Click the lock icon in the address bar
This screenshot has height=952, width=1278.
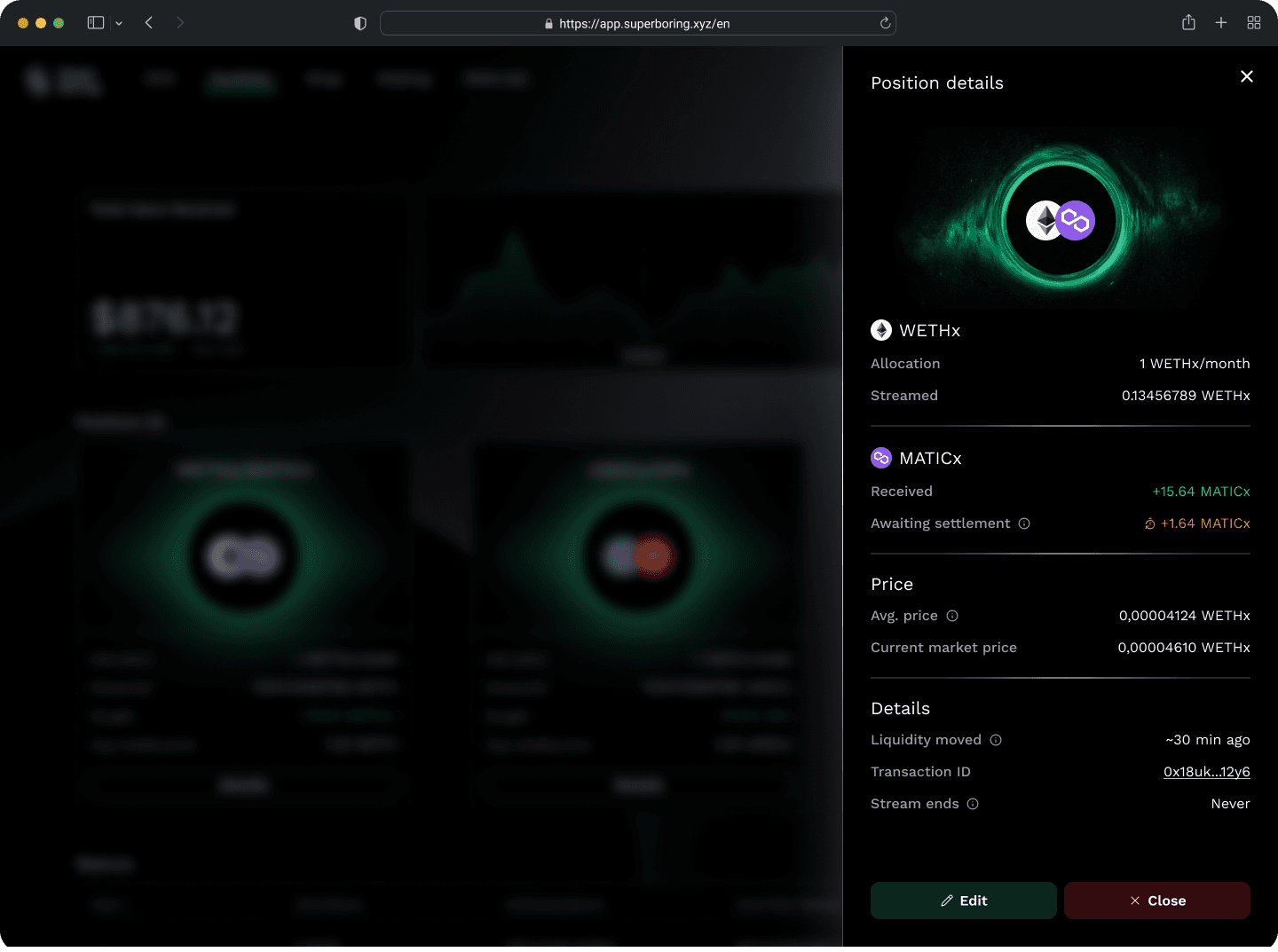pyautogui.click(x=549, y=24)
